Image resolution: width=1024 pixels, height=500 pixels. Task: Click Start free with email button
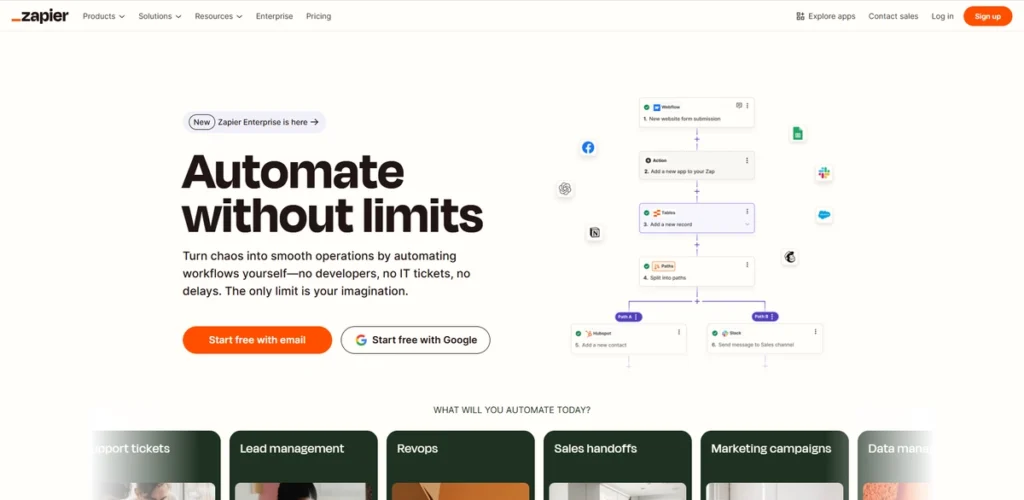click(257, 340)
